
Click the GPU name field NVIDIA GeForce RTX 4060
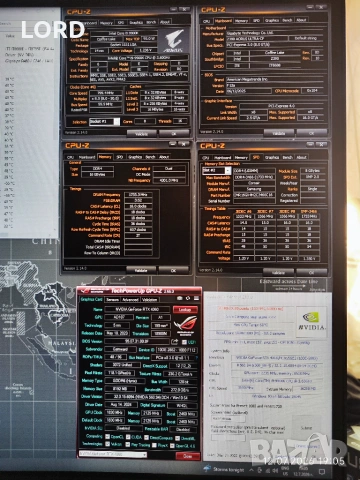tap(137, 309)
